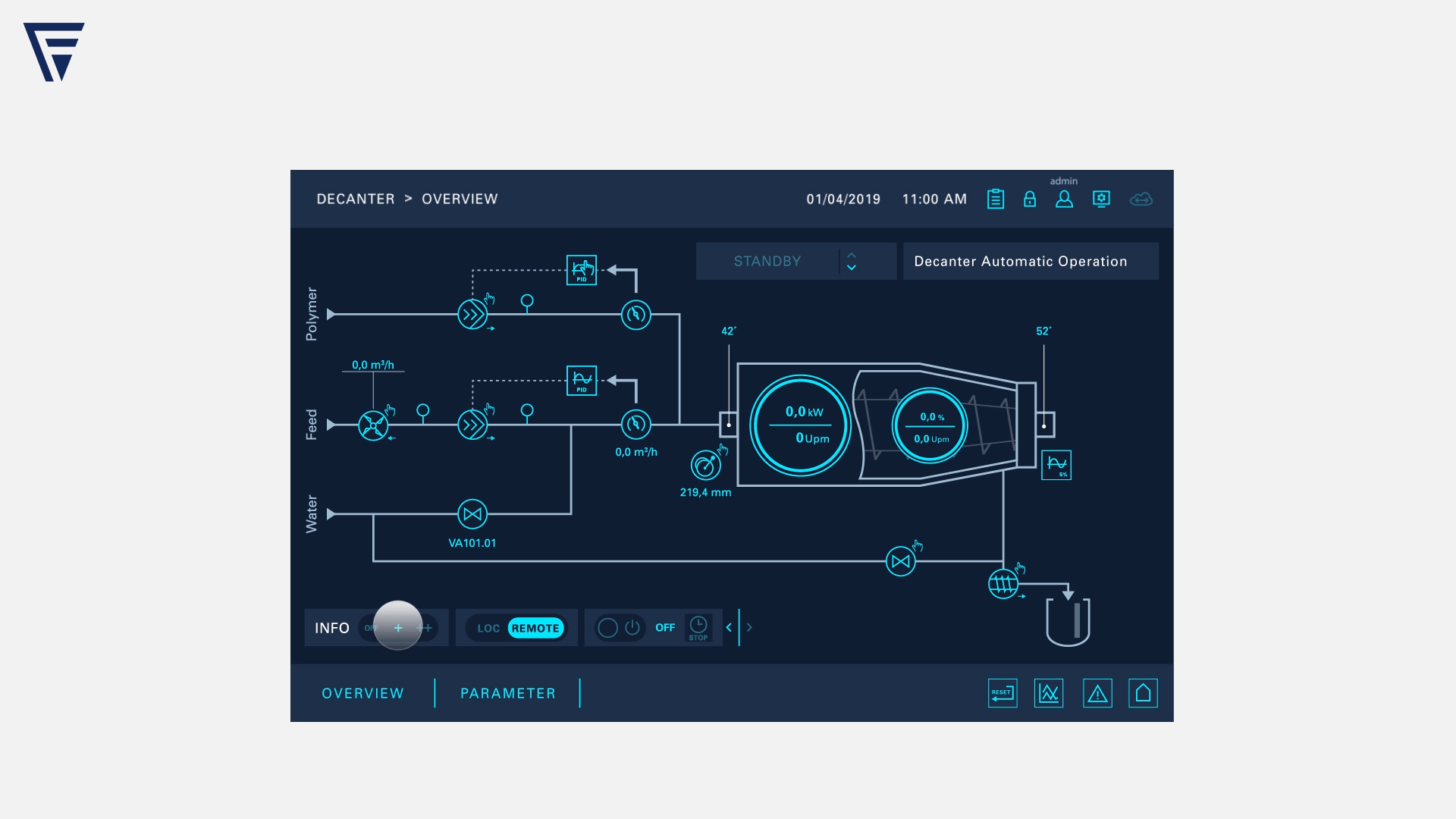Select the VA101.01 water valve

click(472, 514)
